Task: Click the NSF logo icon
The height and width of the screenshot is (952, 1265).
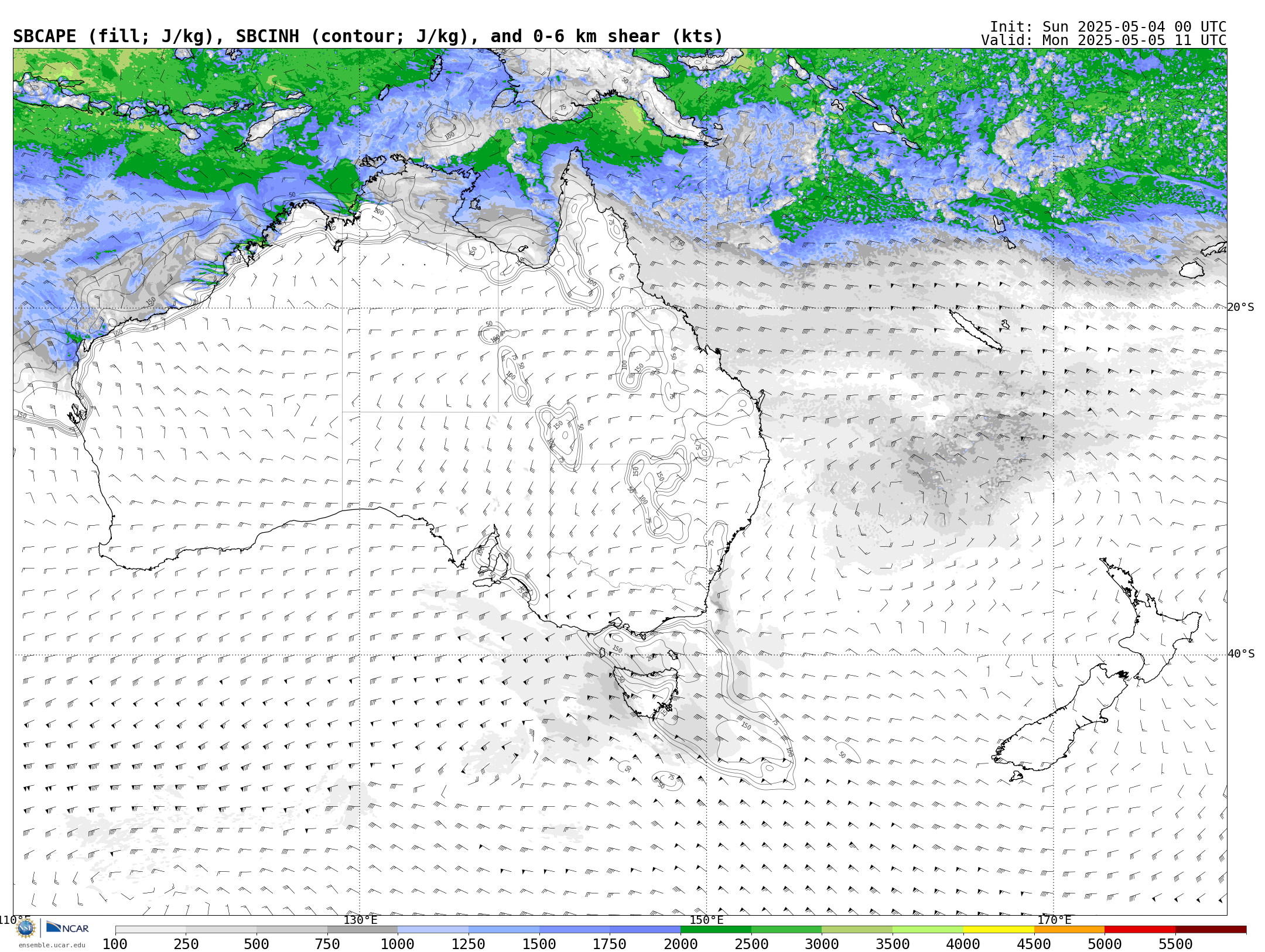Action: click(26, 928)
